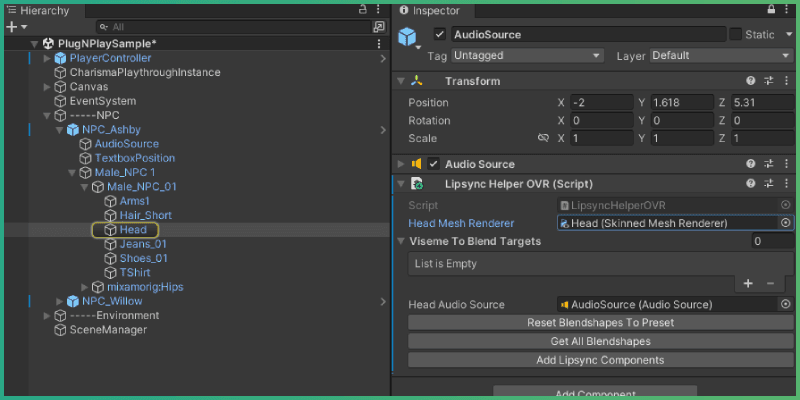Click the Hierarchy panel lock icon
The image size is (800, 400).
coord(362,10)
